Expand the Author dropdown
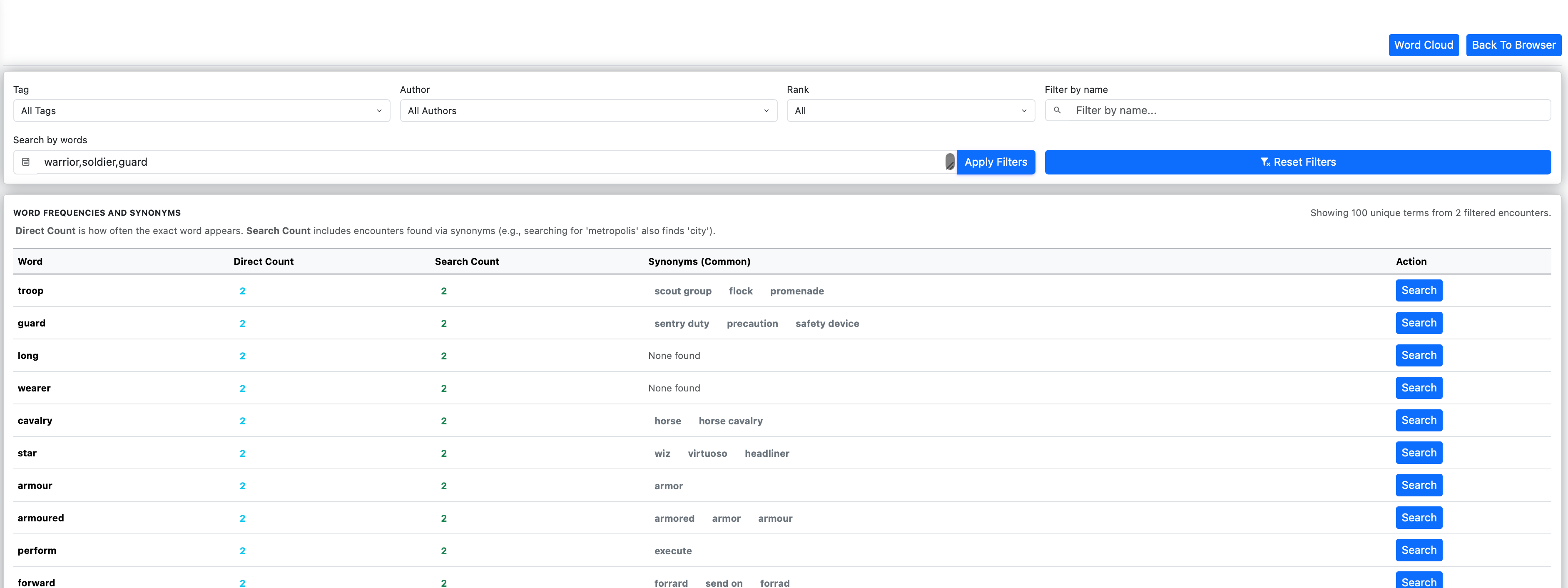This screenshot has width=1568, height=588. [587, 111]
